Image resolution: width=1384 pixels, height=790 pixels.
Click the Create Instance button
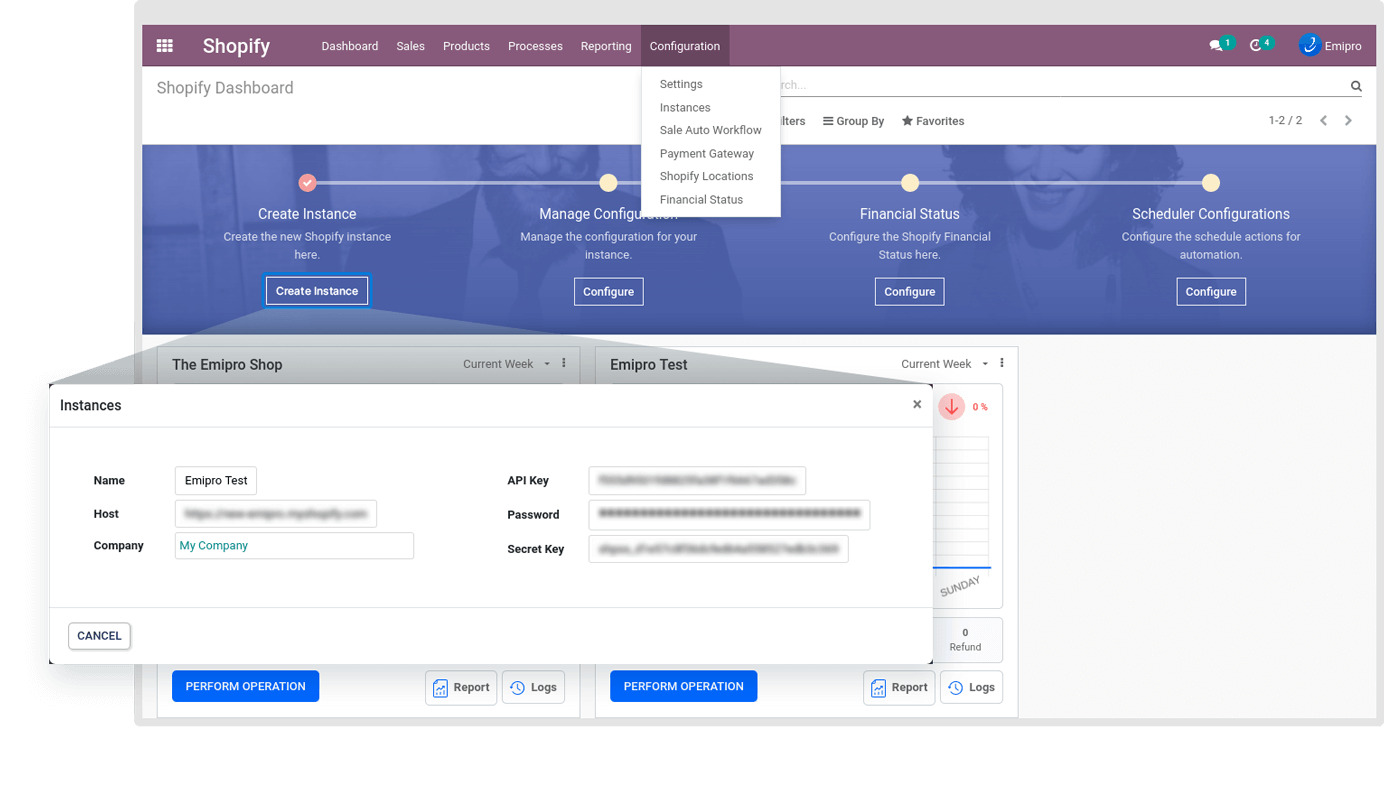[317, 291]
